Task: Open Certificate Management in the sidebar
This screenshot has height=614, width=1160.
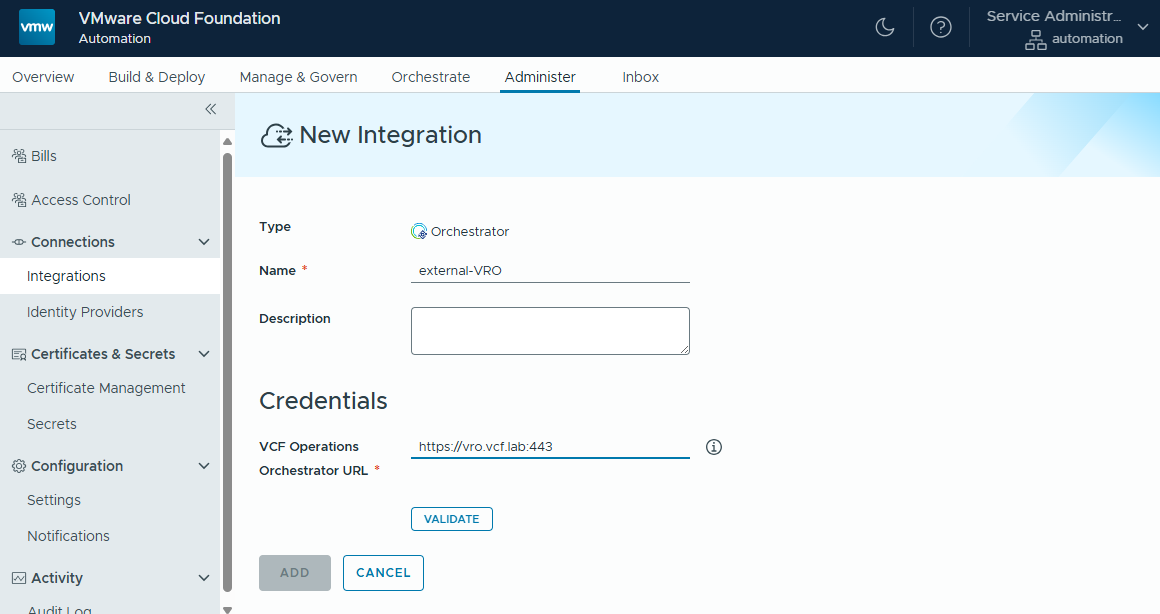Action: pyautogui.click(x=107, y=388)
